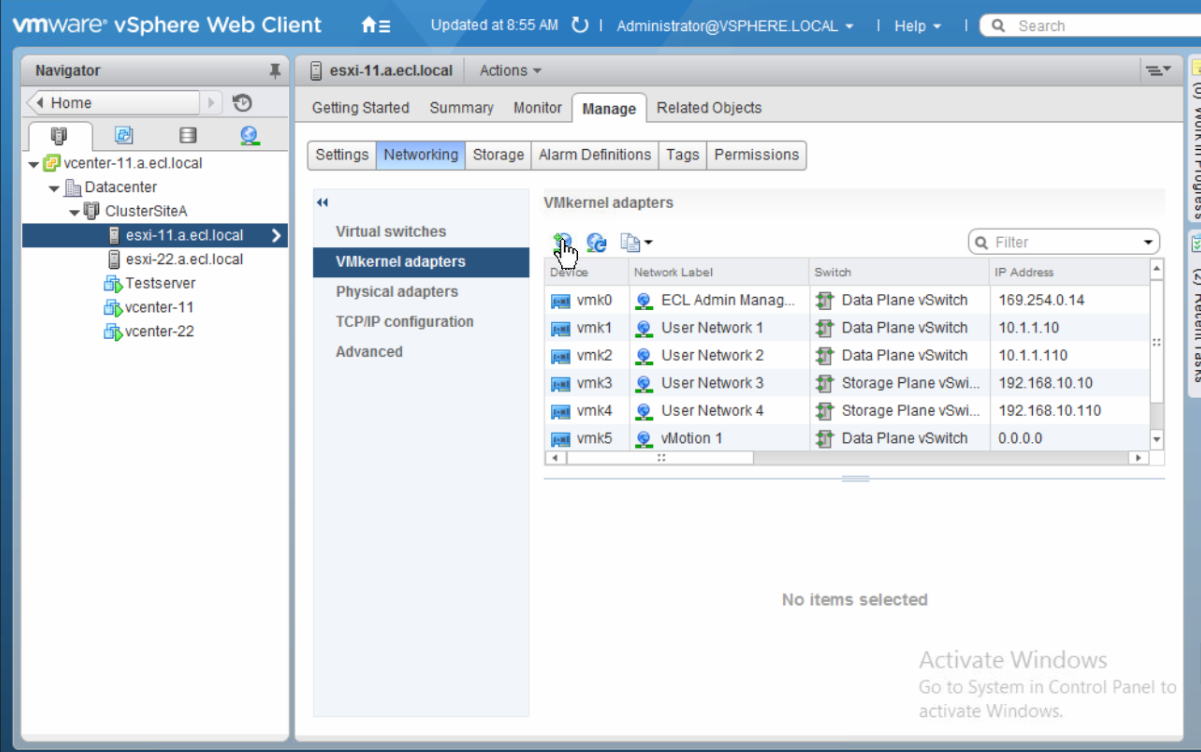Switch to the Summary tab
This screenshot has height=752, width=1201.
pyautogui.click(x=461, y=108)
